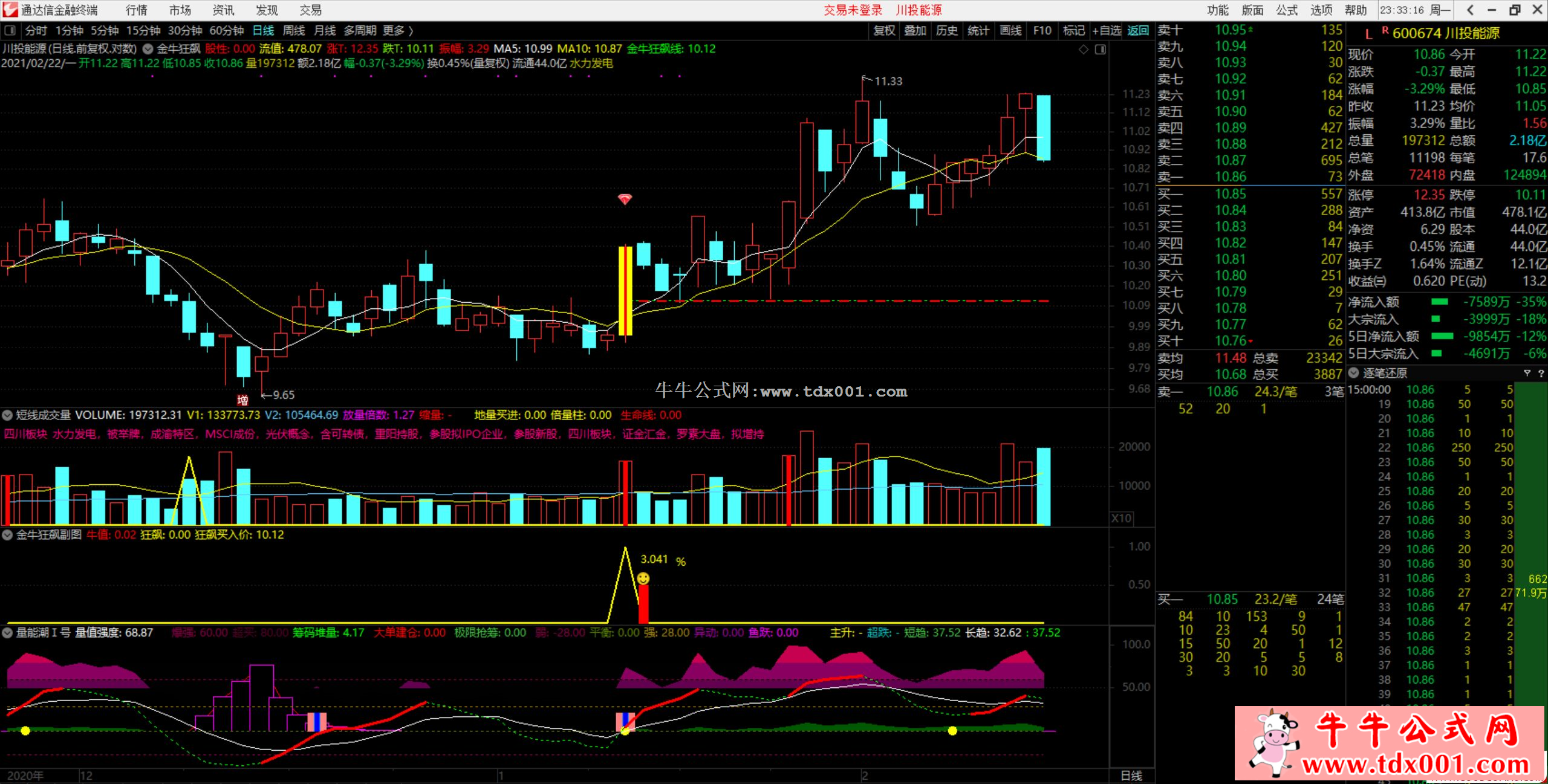Click the filter funnel icon in 逐笔还原
Image resolution: width=1548 pixels, height=784 pixels.
(1527, 373)
